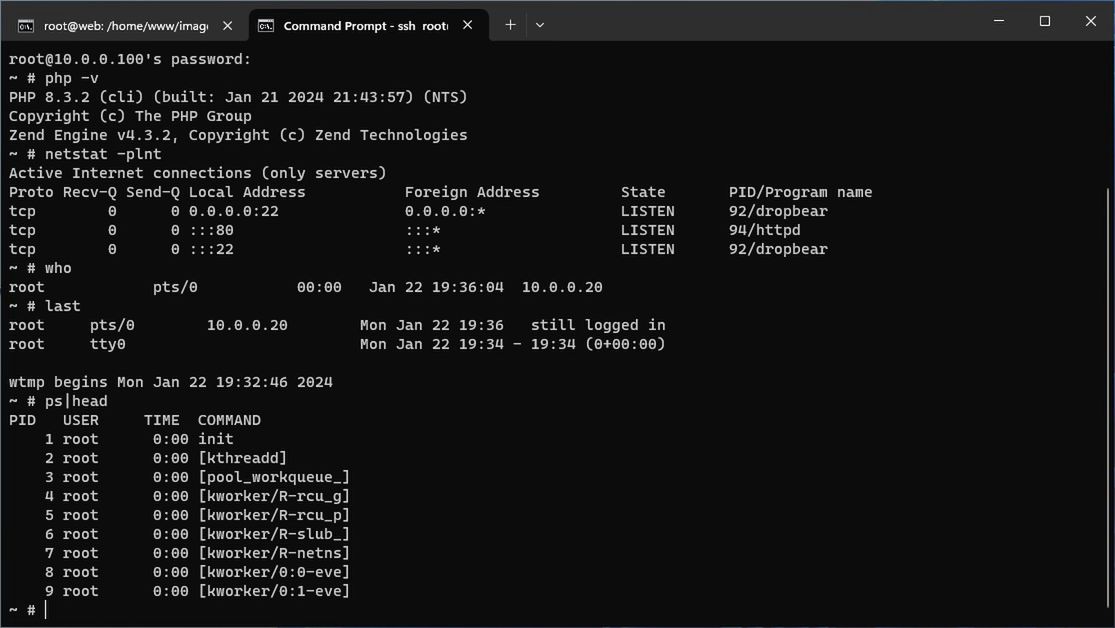
Task: Click the vertical scrollbar thumb
Action: click(x=1108, y=400)
